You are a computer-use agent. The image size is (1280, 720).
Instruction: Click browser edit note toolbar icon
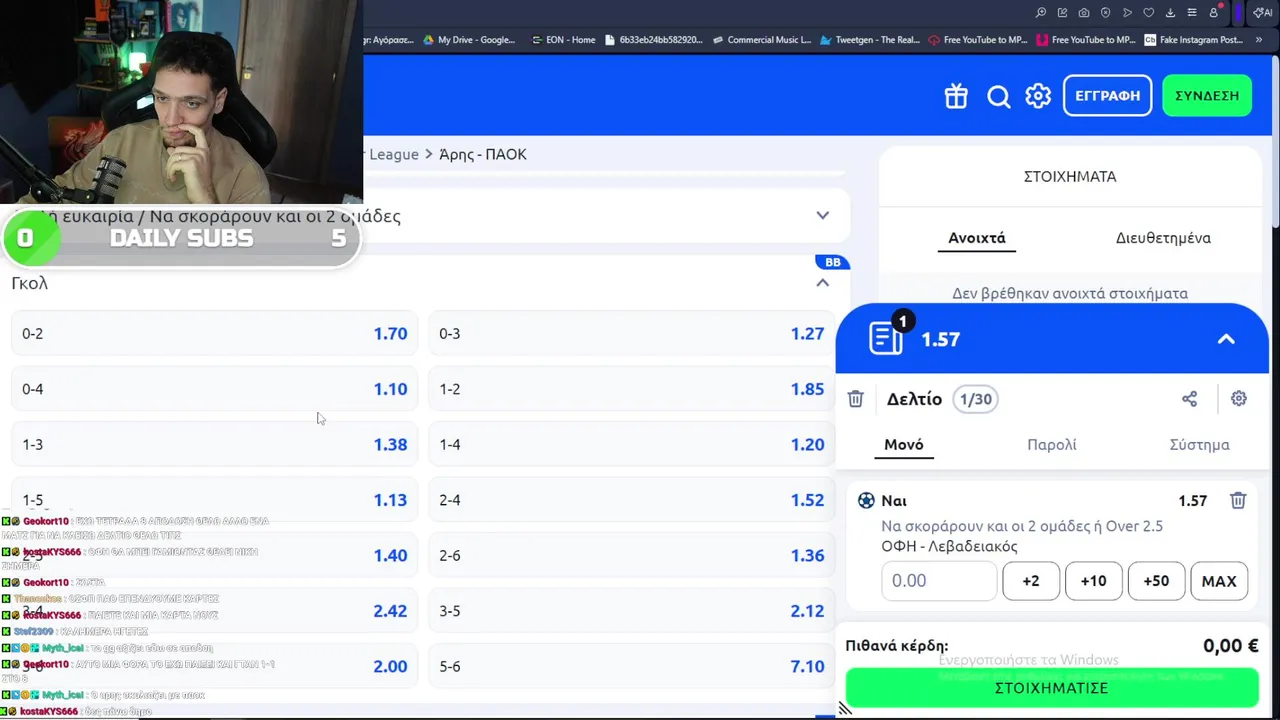coord(1063,13)
